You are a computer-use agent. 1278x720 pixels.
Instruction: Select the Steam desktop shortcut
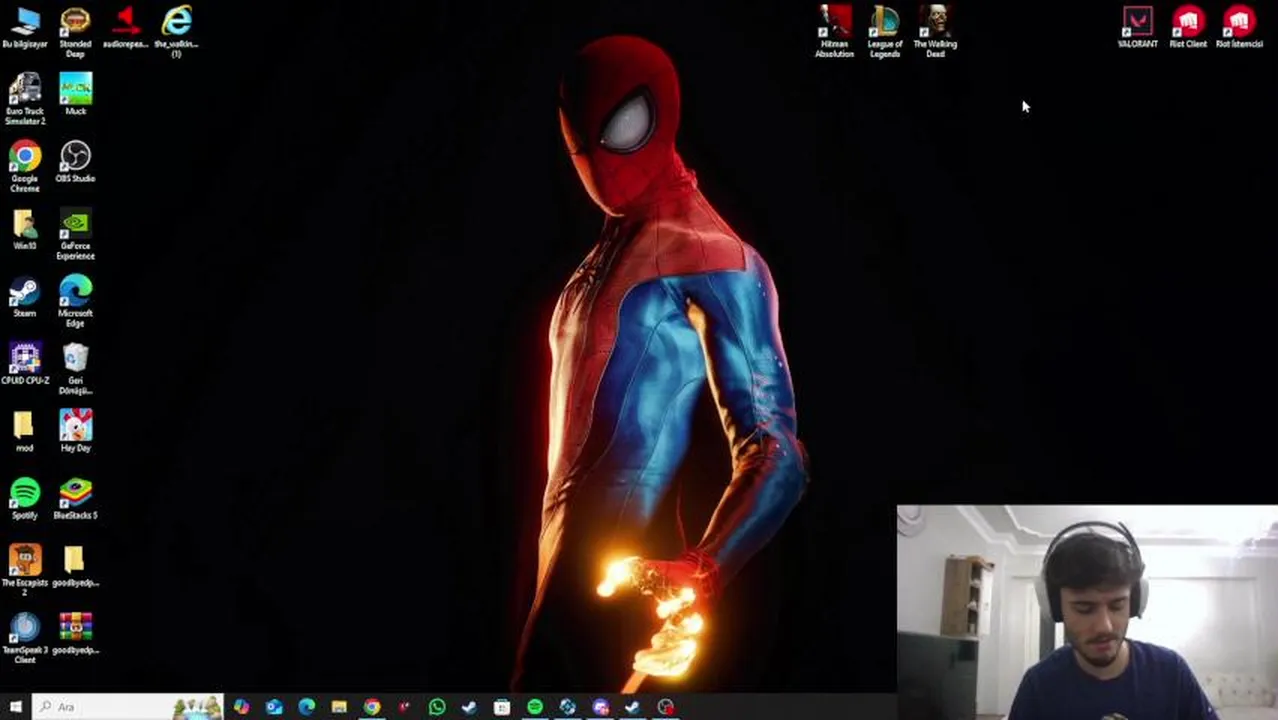pos(25,297)
